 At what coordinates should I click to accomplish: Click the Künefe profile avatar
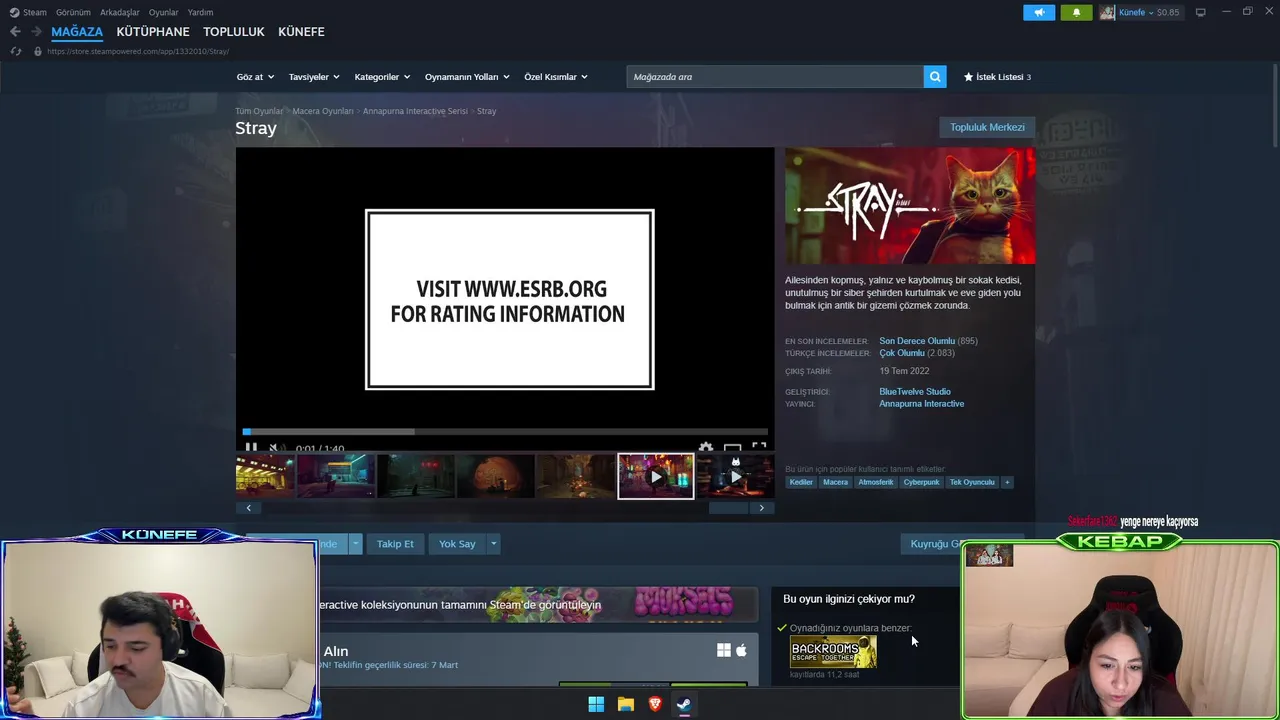1107,12
